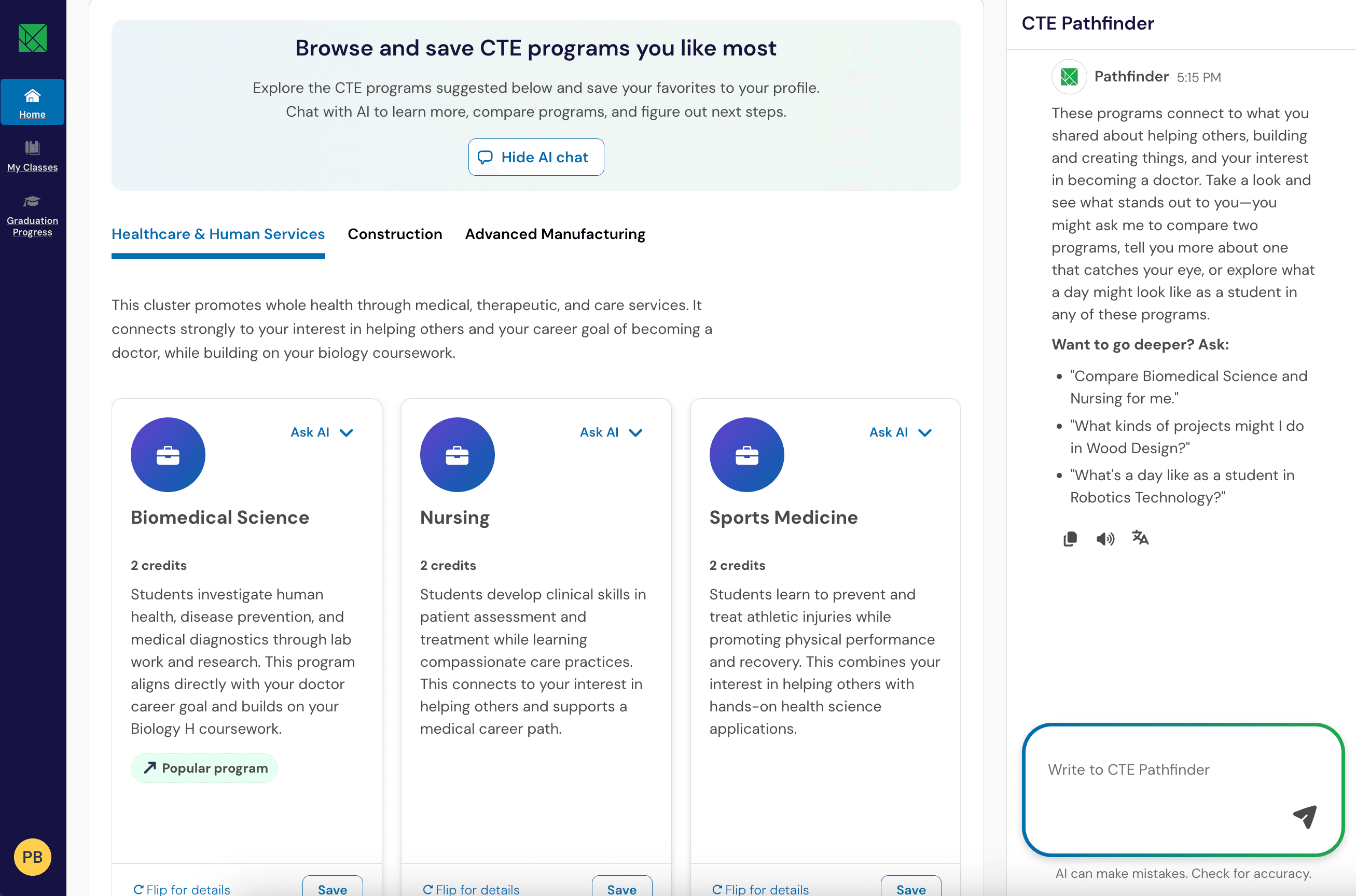The image size is (1356, 896).
Task: Click the Write to CTE Pathfinder field
Action: click(x=1183, y=790)
